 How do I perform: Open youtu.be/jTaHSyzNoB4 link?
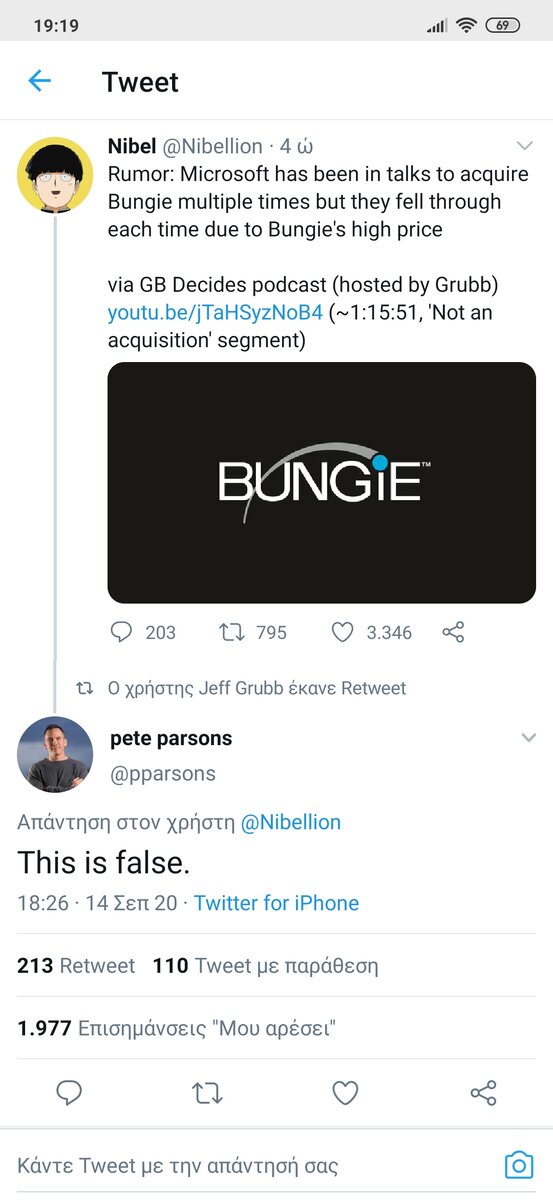tap(215, 313)
